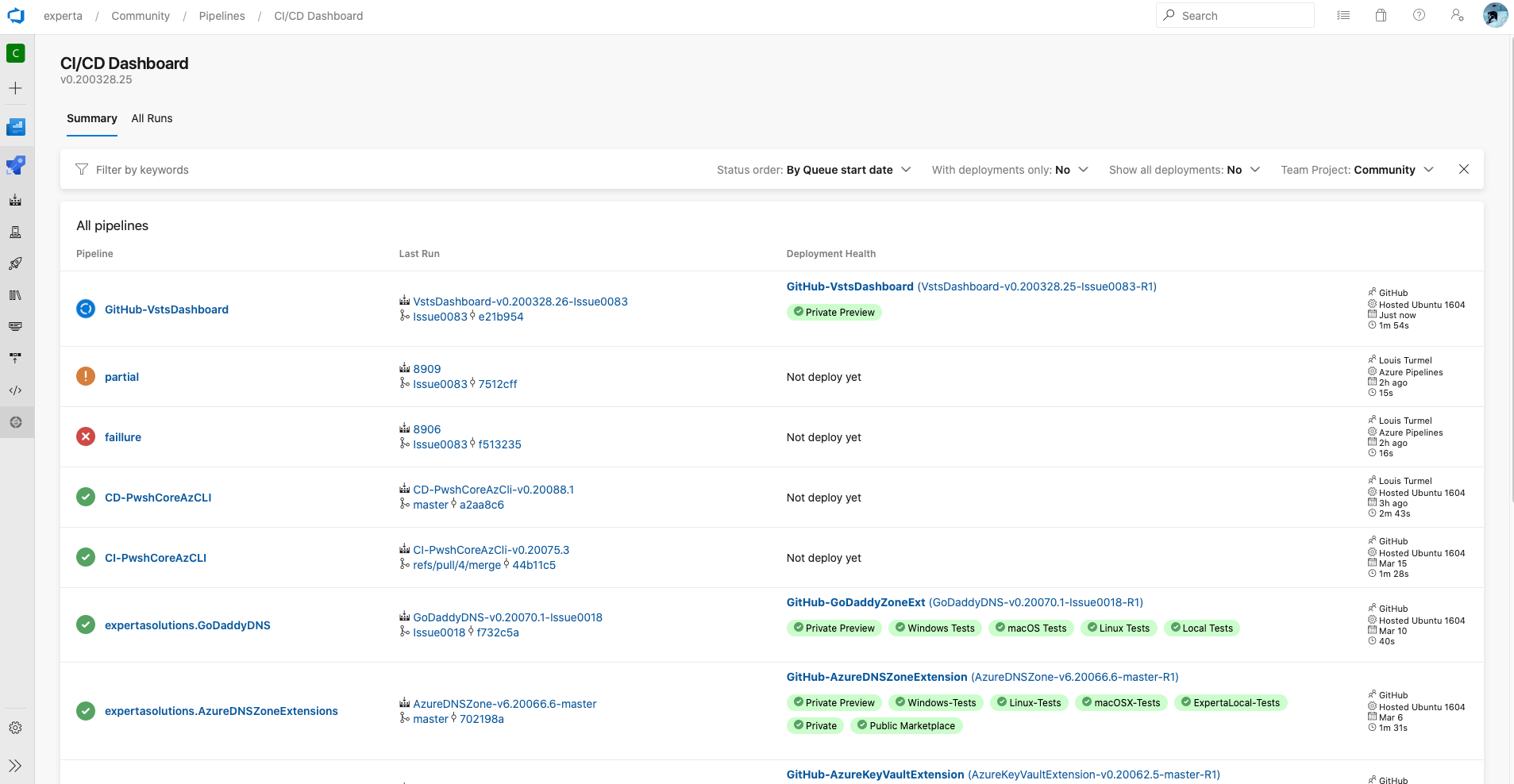Click the orange warning icon beside partial pipeline
The height and width of the screenshot is (784, 1514).
tap(85, 376)
